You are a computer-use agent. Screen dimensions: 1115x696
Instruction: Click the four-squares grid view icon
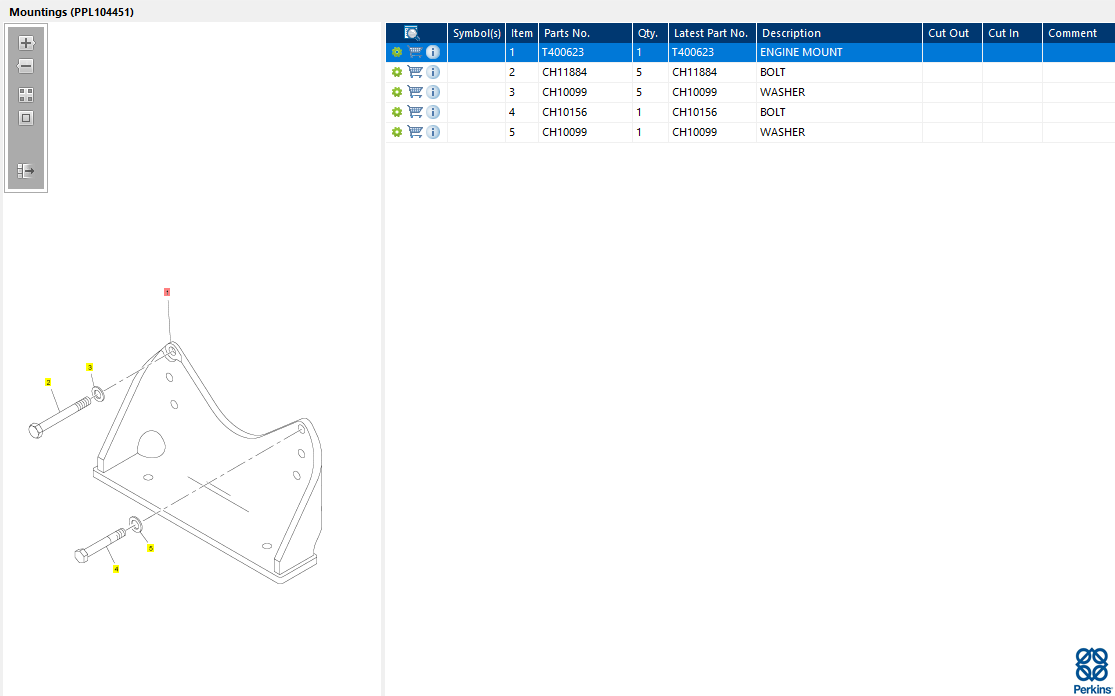tap(26, 95)
